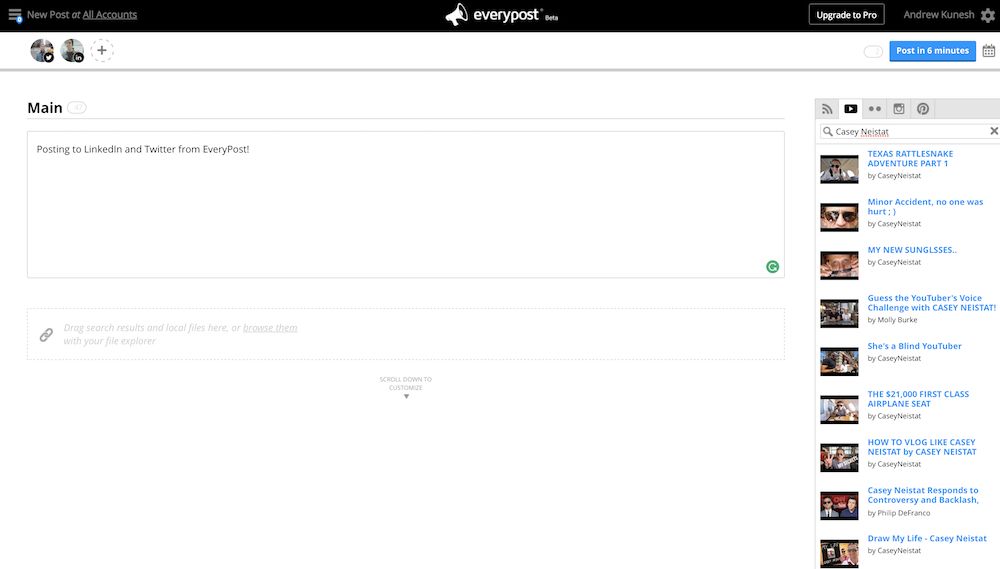Click the attachment link icon
1000x569 pixels.
tap(46, 335)
